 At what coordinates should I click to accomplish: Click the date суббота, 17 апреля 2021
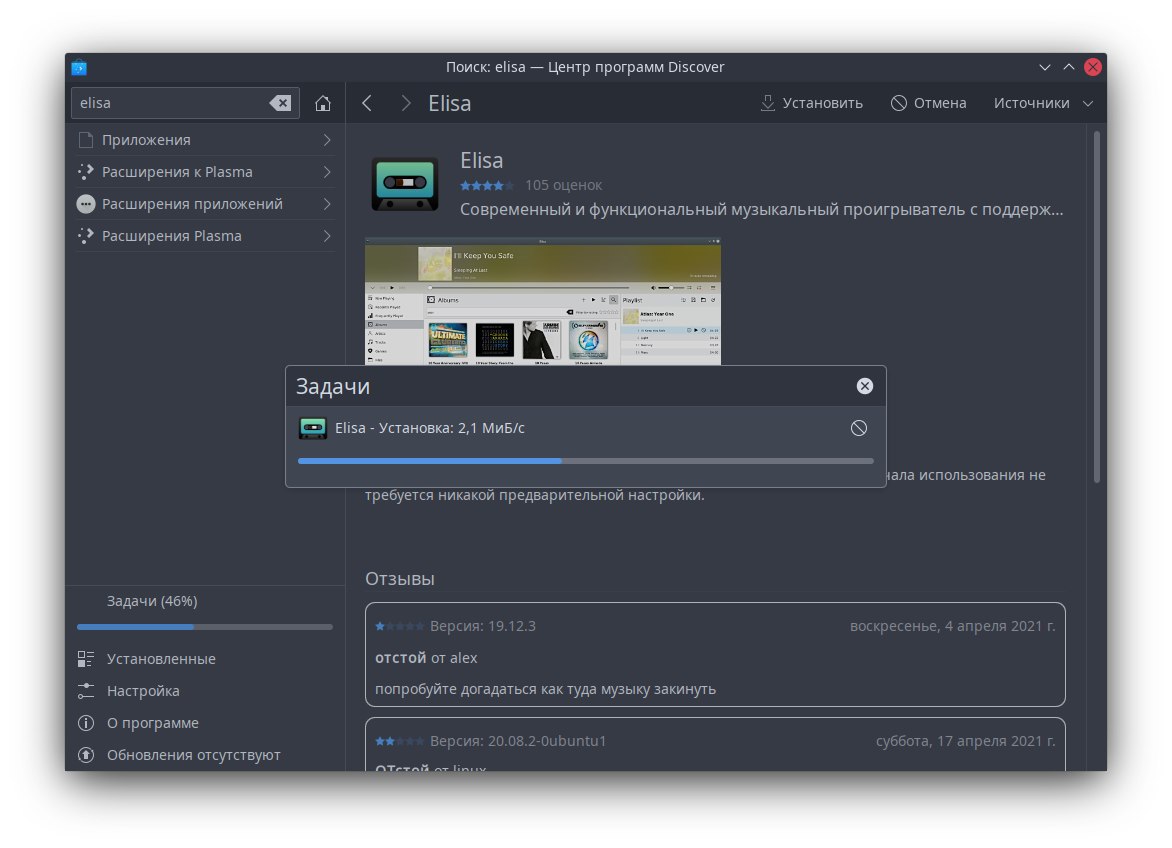[966, 741]
